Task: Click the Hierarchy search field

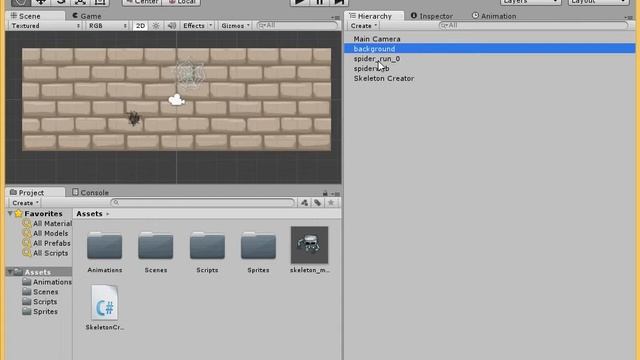Action: point(533,25)
